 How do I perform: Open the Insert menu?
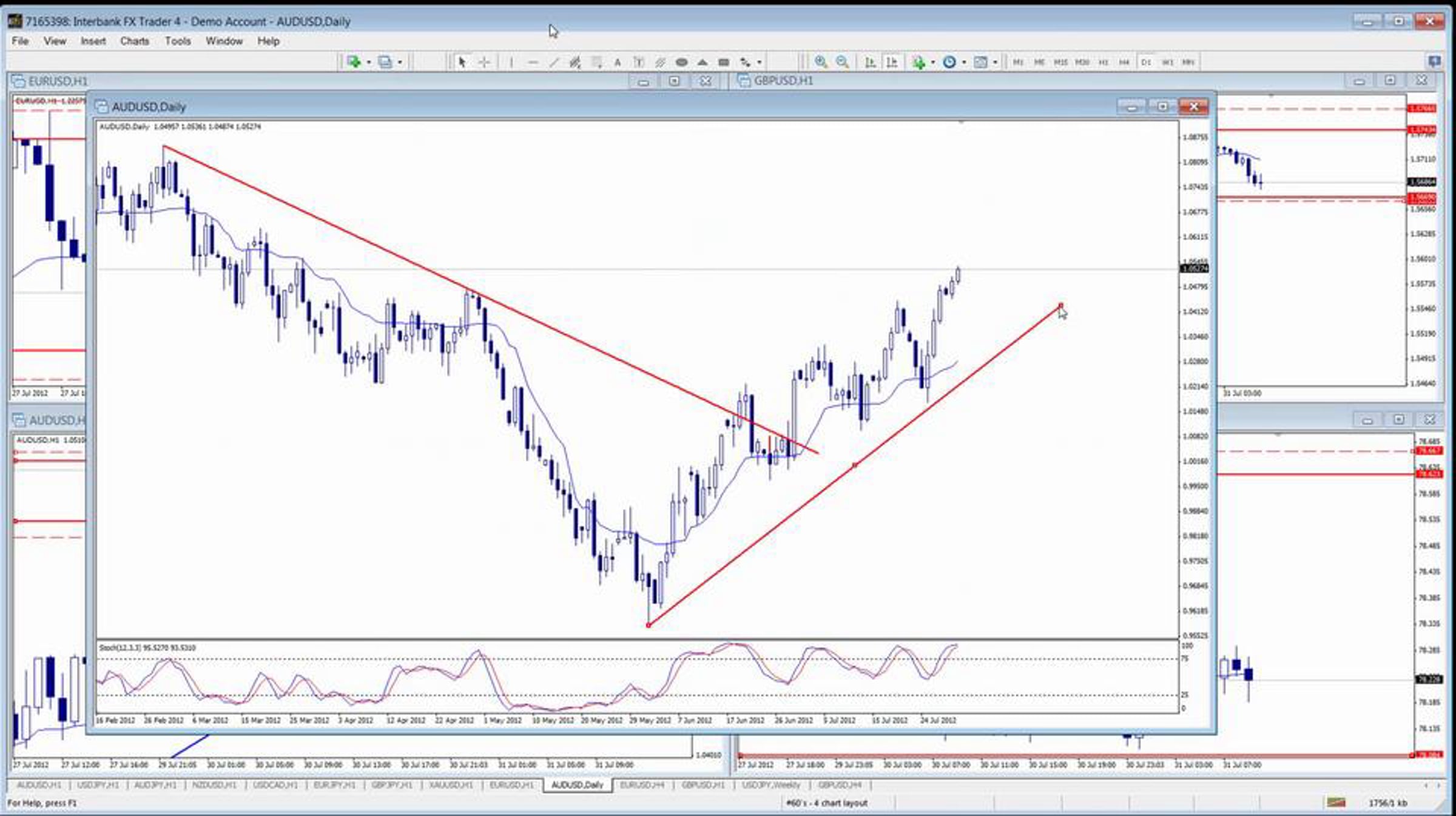pyautogui.click(x=93, y=41)
